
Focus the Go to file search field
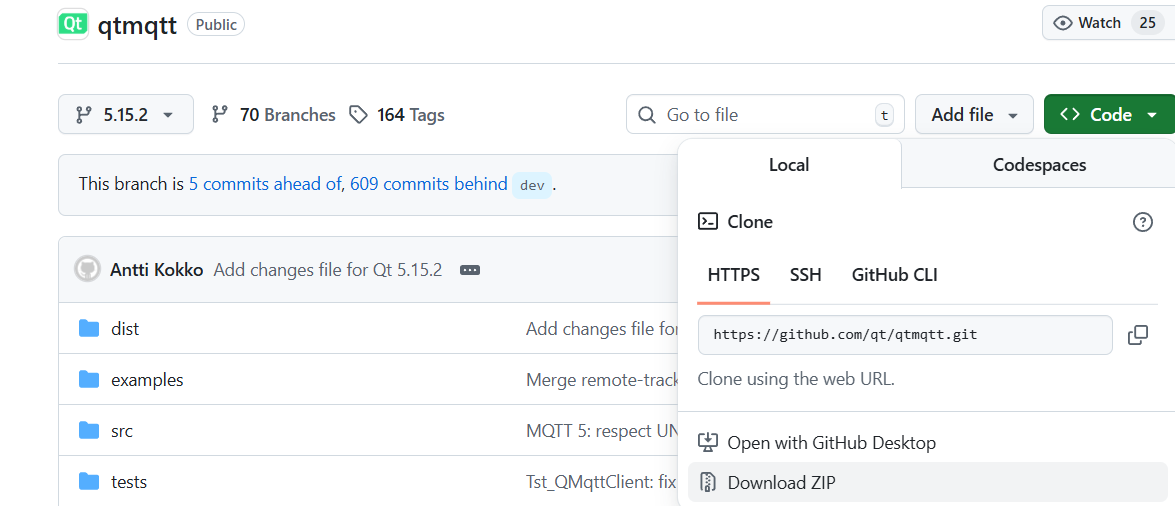[765, 115]
